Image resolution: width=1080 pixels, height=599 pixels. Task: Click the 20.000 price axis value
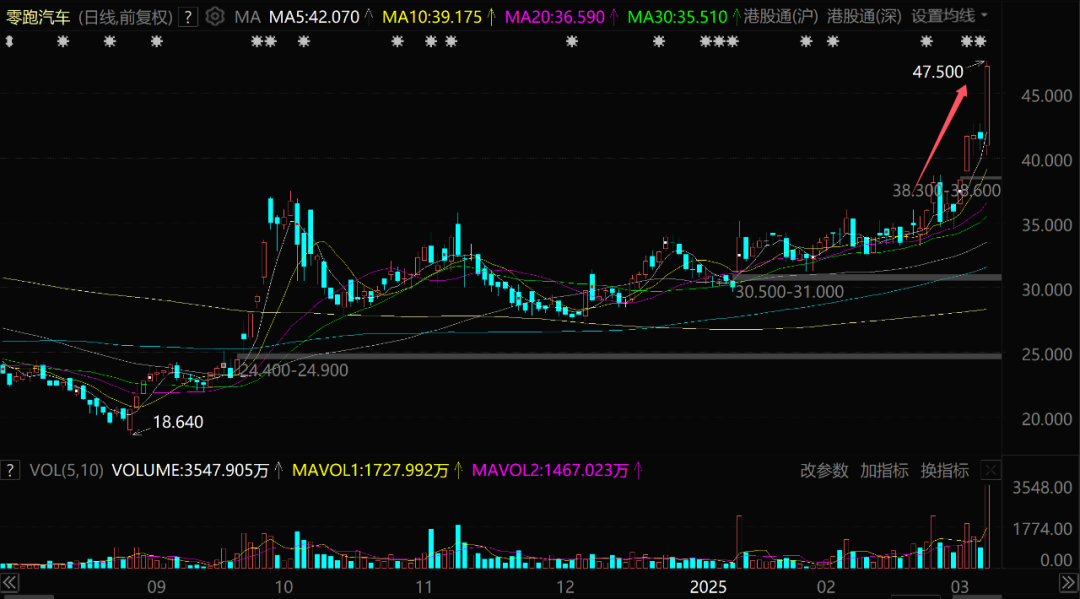coord(1046,419)
